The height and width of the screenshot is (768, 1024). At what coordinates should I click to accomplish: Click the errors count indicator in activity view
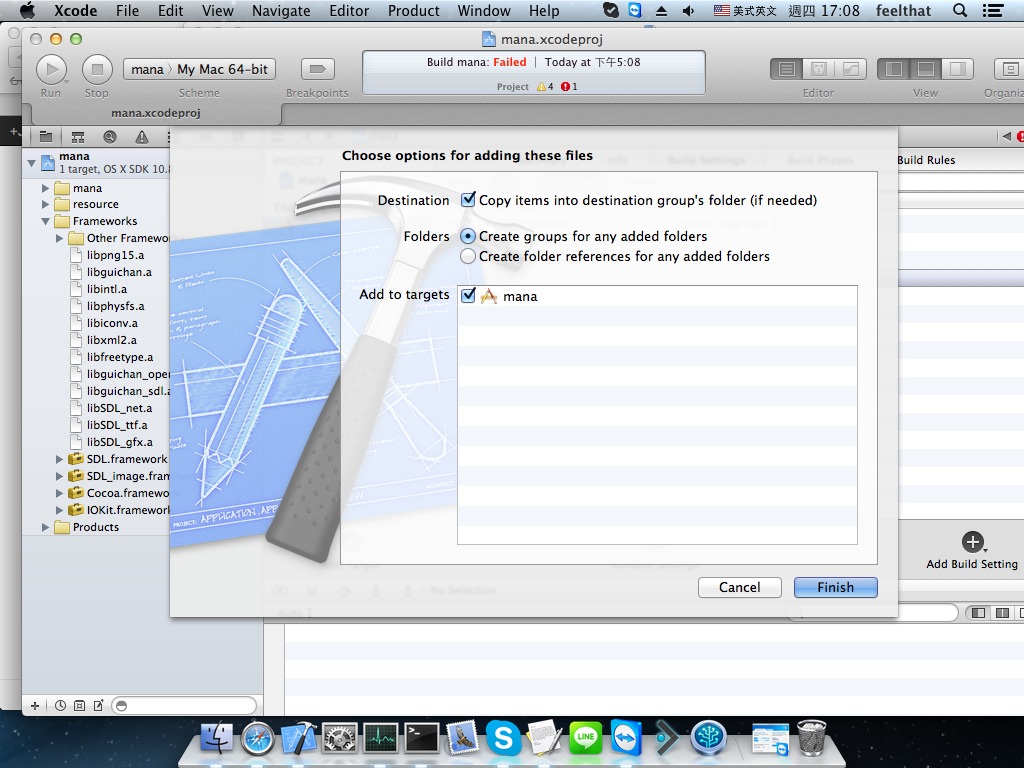(569, 86)
